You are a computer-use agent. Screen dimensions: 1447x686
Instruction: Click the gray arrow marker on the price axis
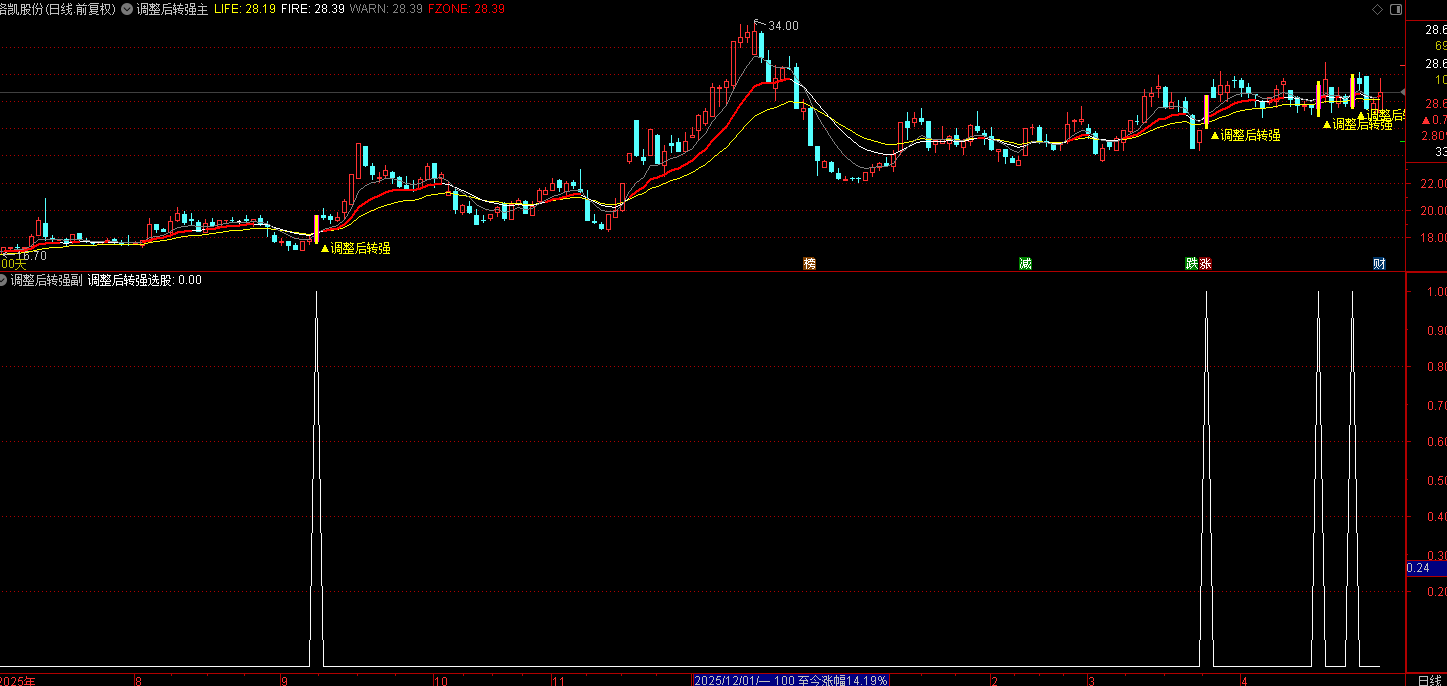[1401, 93]
